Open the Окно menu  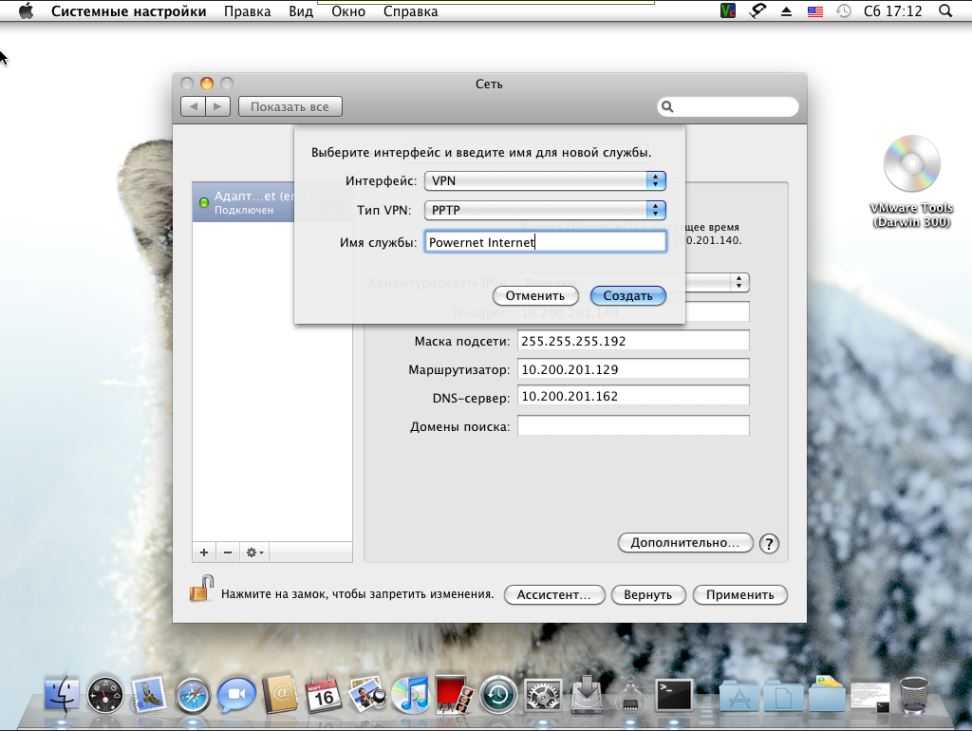(x=348, y=11)
